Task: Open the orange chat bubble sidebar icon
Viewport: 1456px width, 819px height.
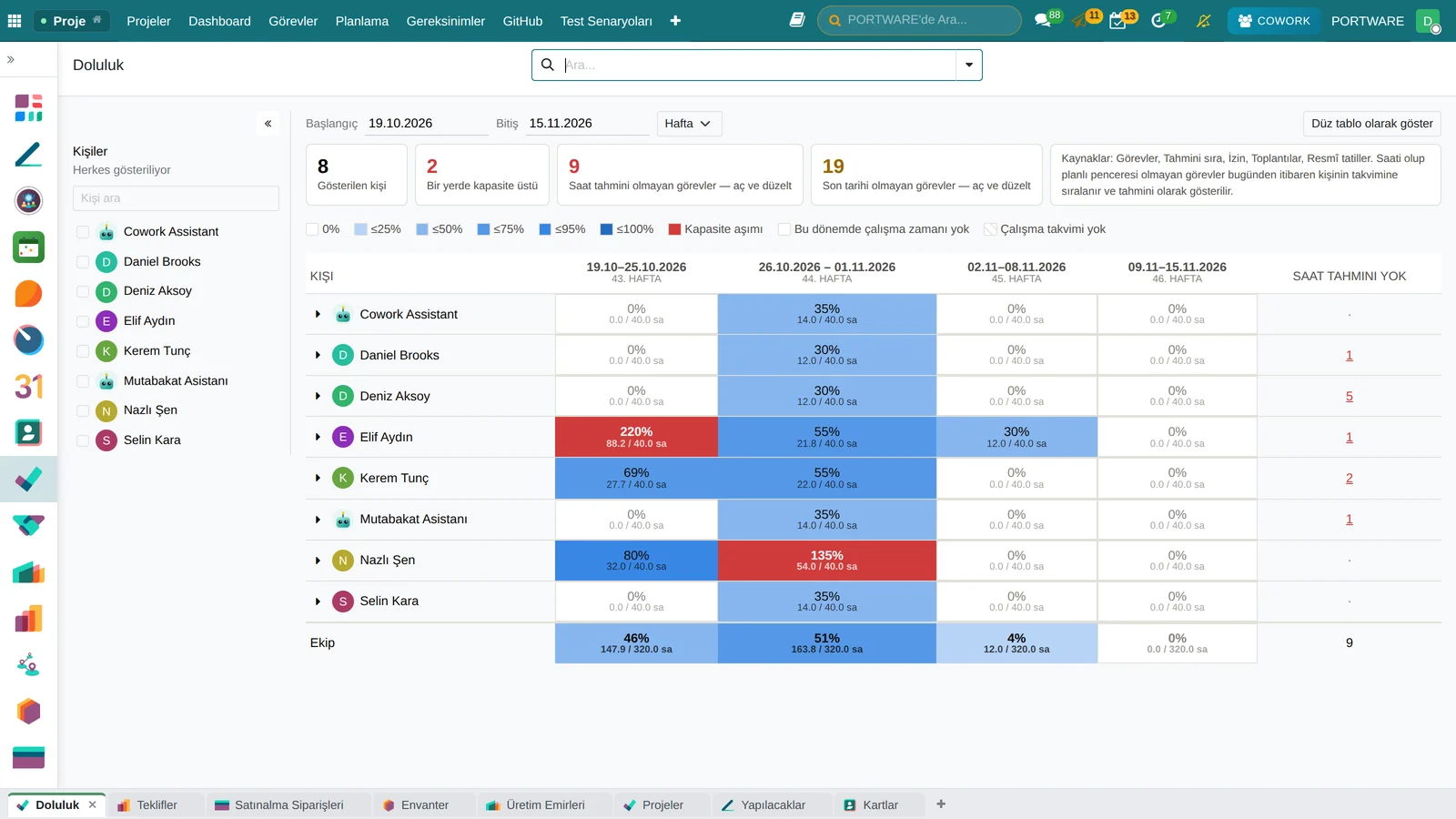Action: coord(28,294)
